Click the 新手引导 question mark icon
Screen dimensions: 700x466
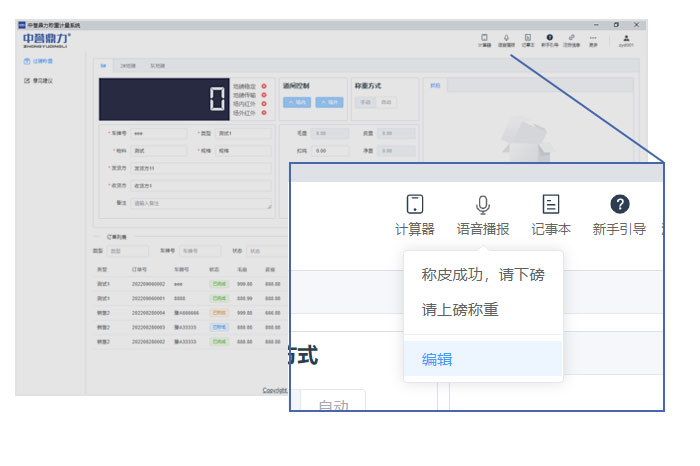(619, 205)
